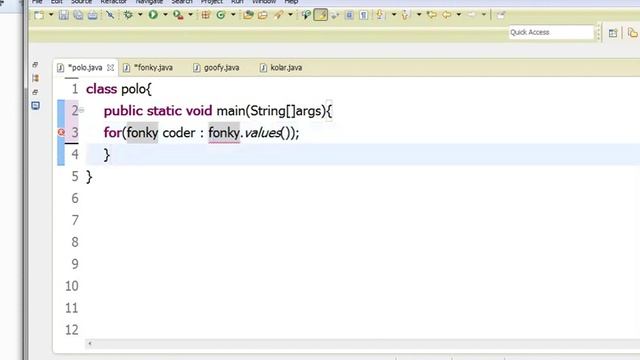Click the Open Type toolbar icon
The width and height of the screenshot is (640, 360).
pyautogui.click(x=248, y=15)
